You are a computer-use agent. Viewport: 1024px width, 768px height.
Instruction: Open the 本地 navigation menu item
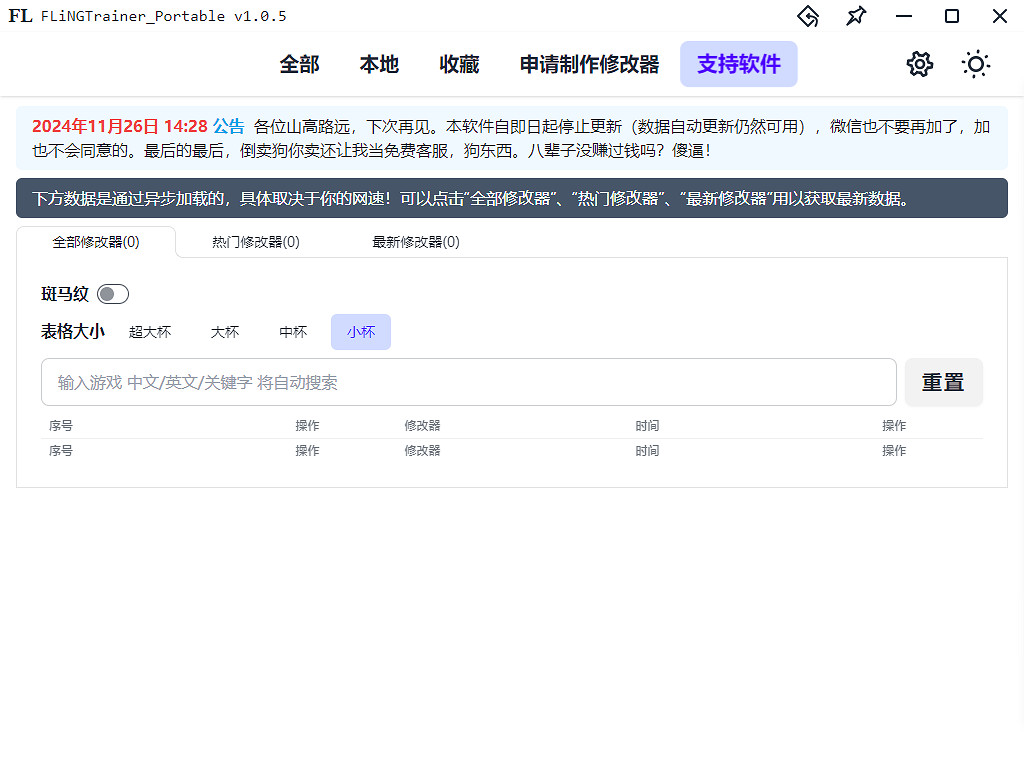378,63
